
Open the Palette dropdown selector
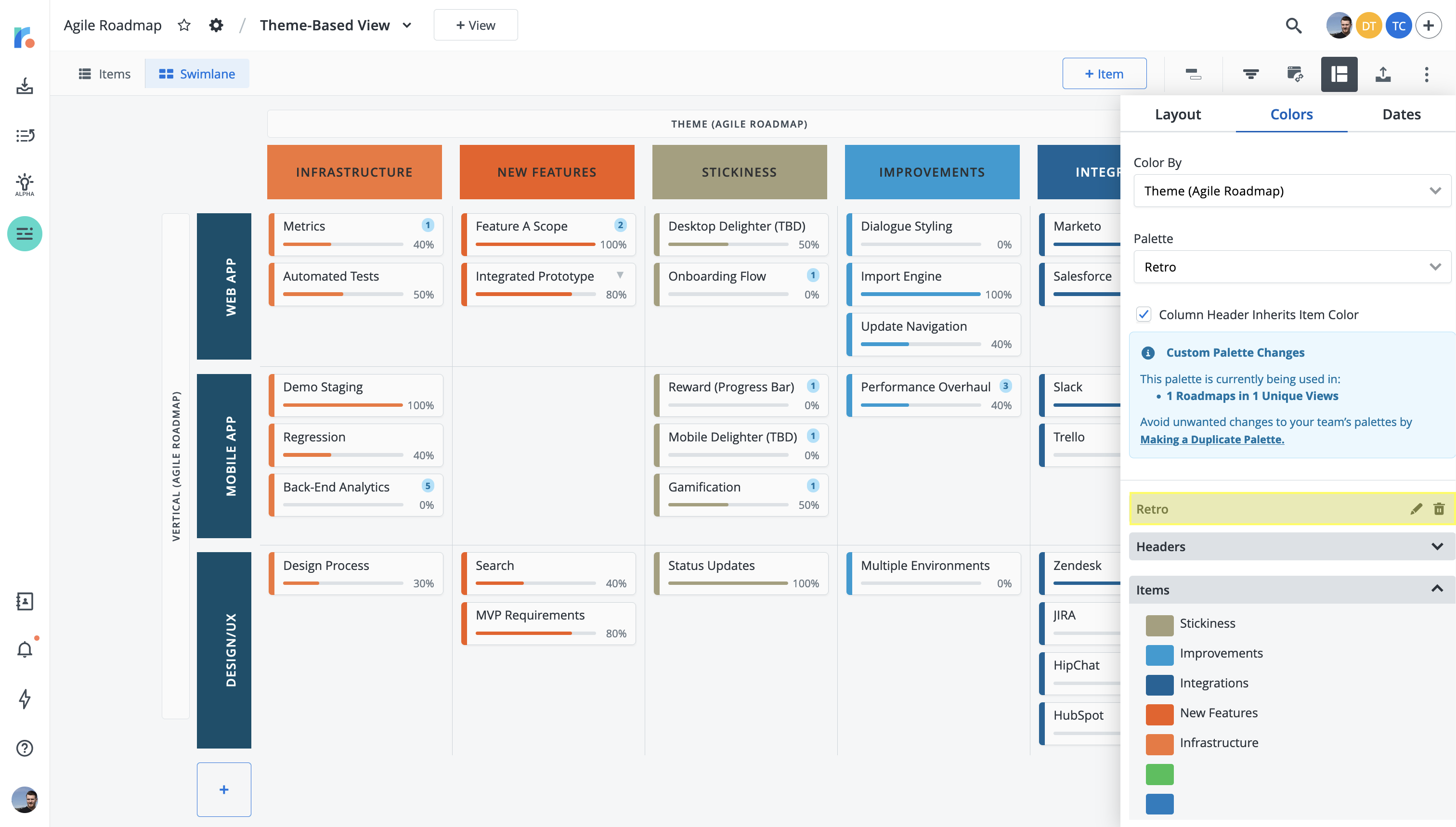1290,266
